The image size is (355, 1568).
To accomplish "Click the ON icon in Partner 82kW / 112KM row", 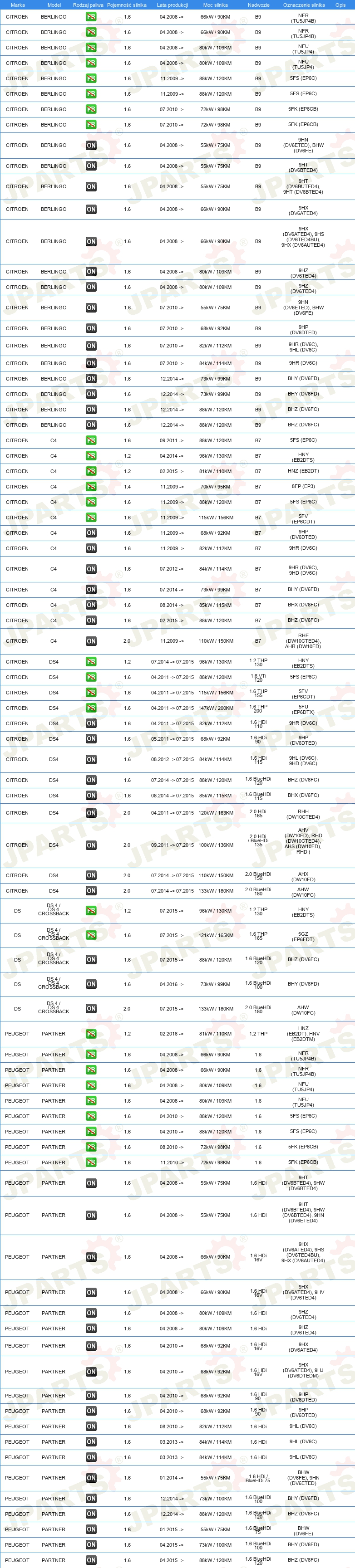I will coord(91,1427).
